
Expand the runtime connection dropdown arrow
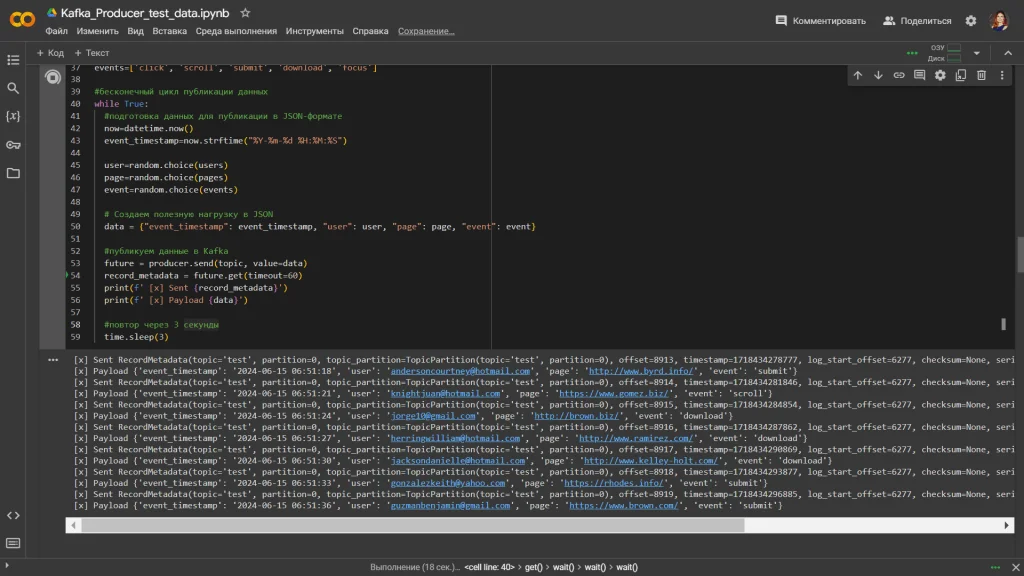click(x=977, y=54)
